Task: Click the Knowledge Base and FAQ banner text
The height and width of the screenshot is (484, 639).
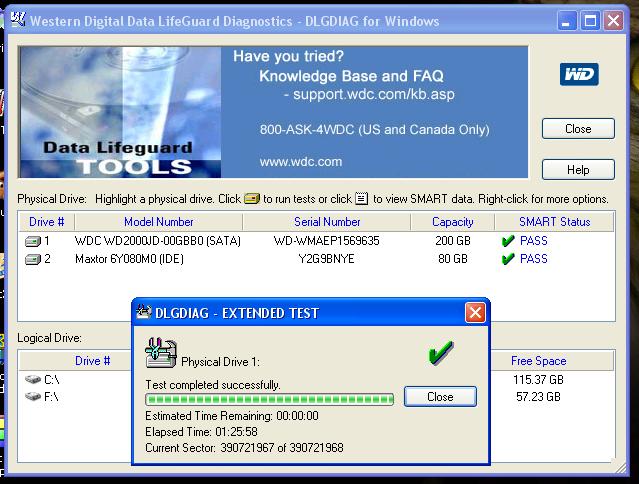Action: coord(351,76)
